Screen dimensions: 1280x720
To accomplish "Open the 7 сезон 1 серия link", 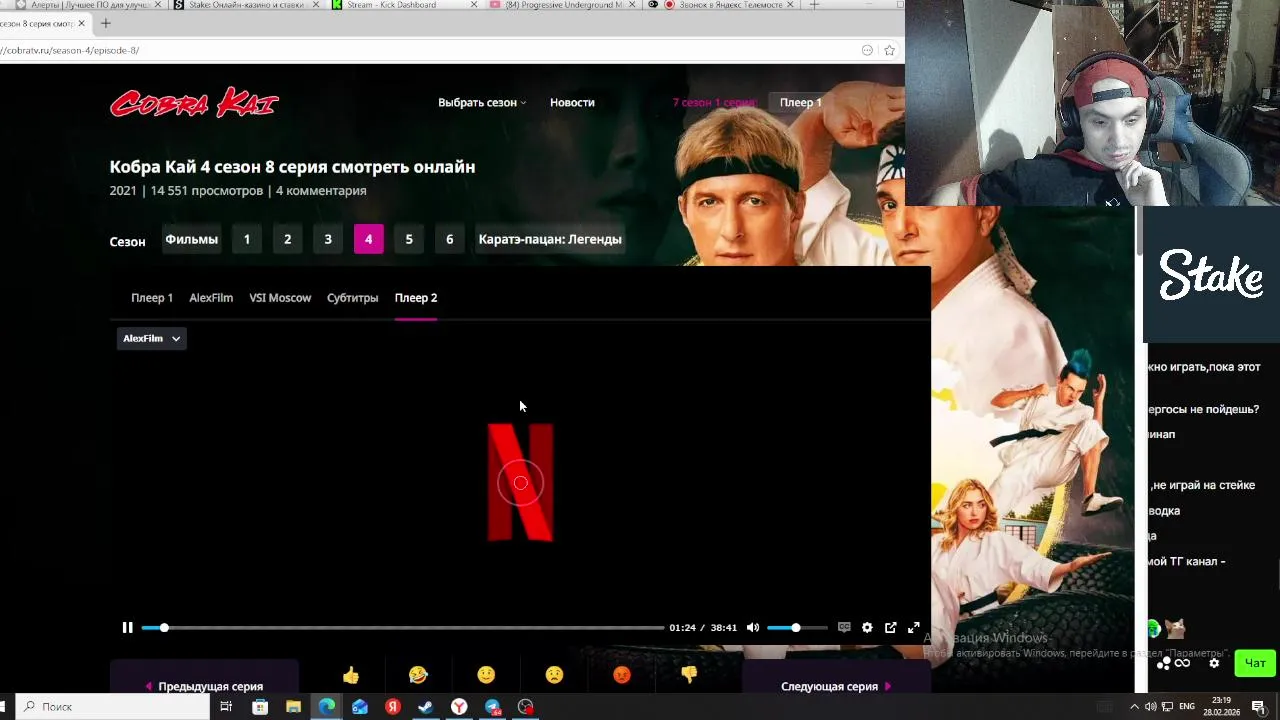I will coord(714,102).
